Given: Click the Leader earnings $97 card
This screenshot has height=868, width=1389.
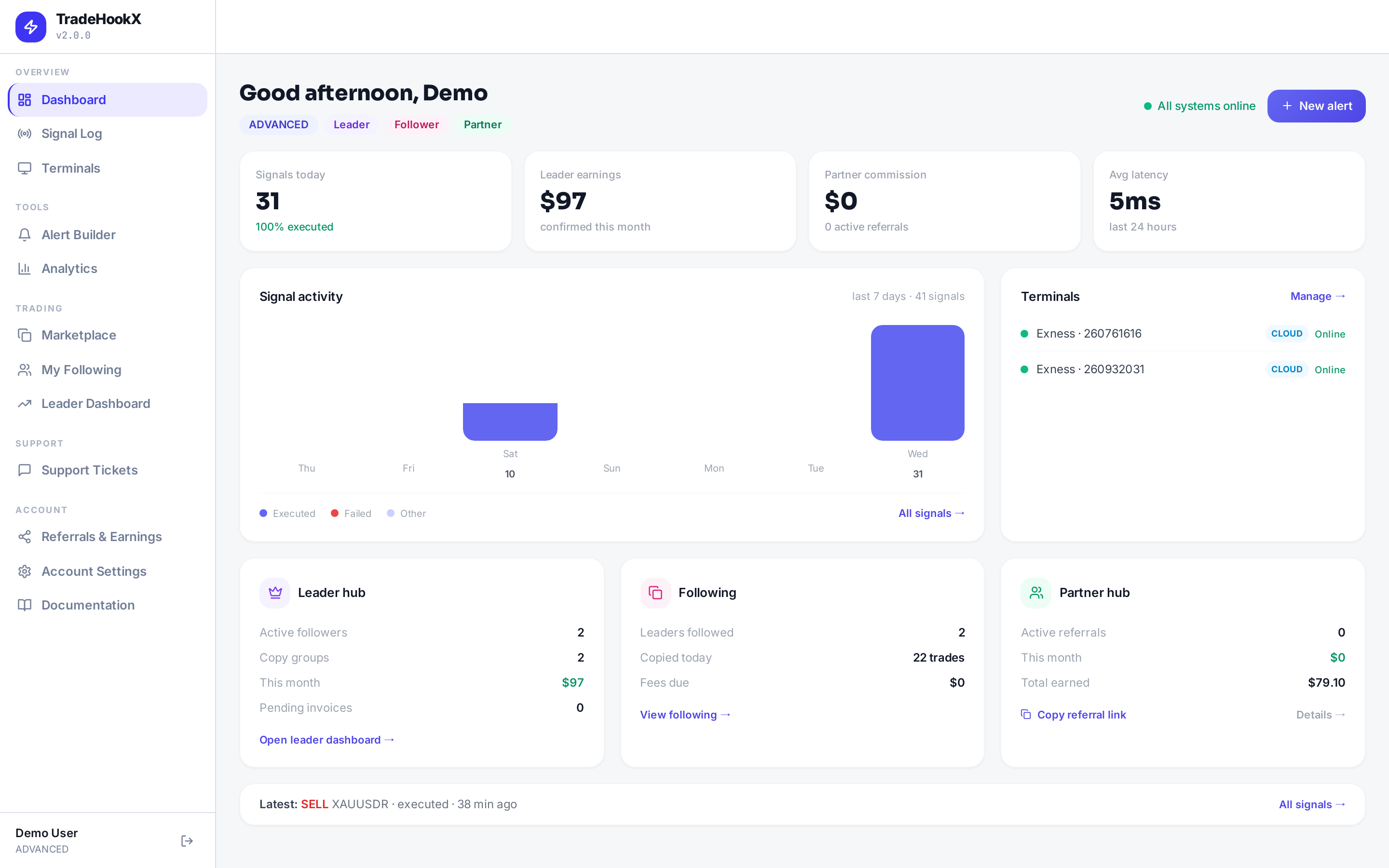Looking at the screenshot, I should pos(660,202).
